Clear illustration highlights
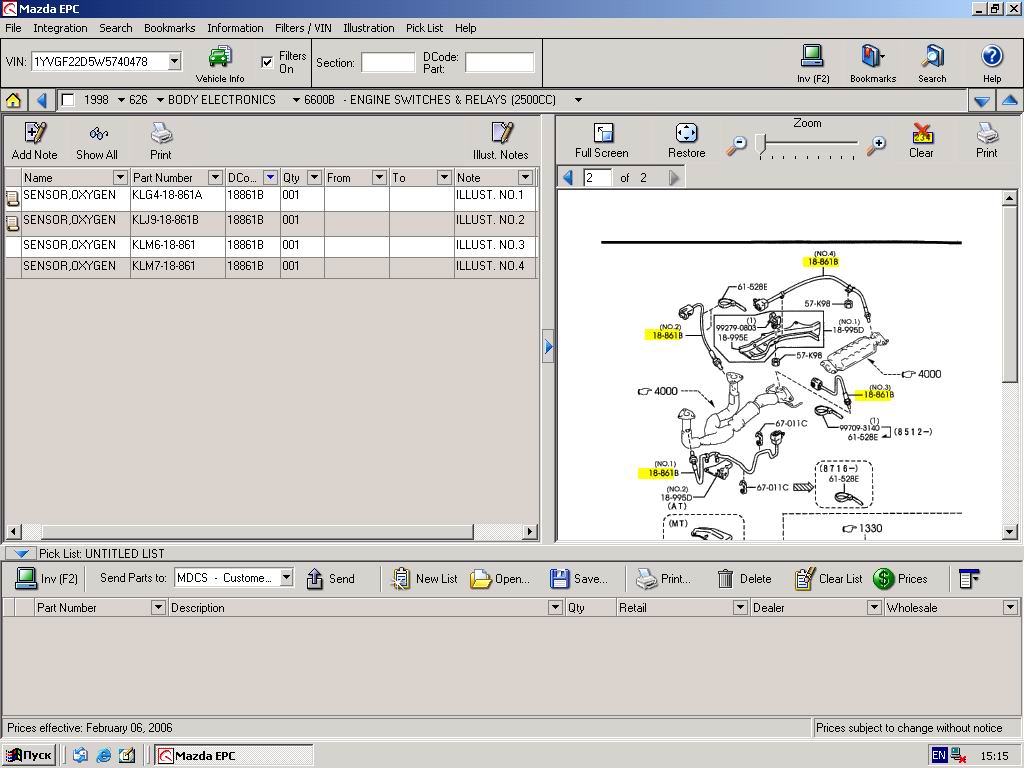The width and height of the screenshot is (1024, 768). (x=921, y=134)
